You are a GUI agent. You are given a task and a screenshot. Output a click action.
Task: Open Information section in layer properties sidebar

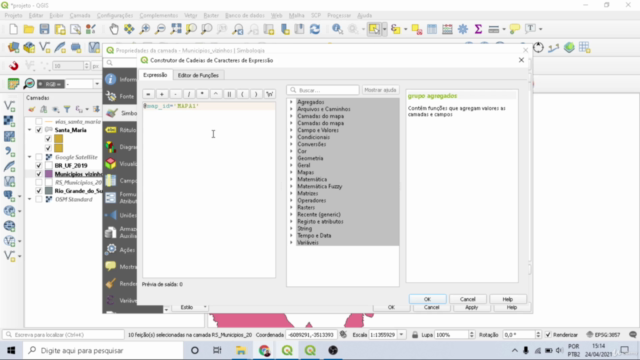120,79
